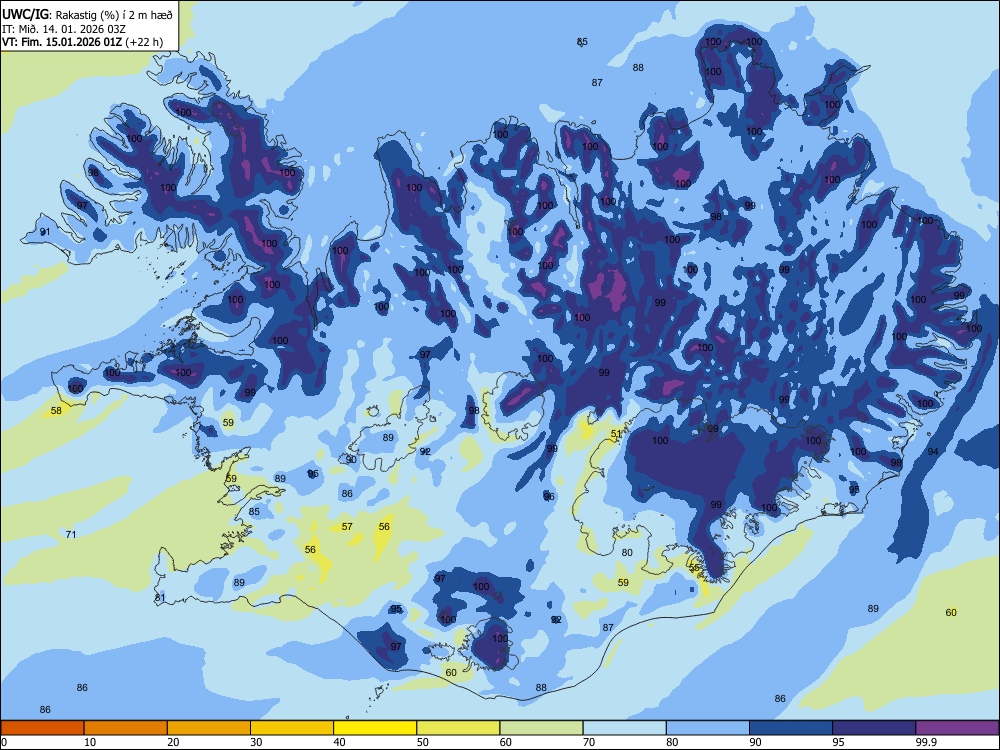Click the humidity value '57' on the map
The width and height of the screenshot is (1000, 750).
coord(347,527)
